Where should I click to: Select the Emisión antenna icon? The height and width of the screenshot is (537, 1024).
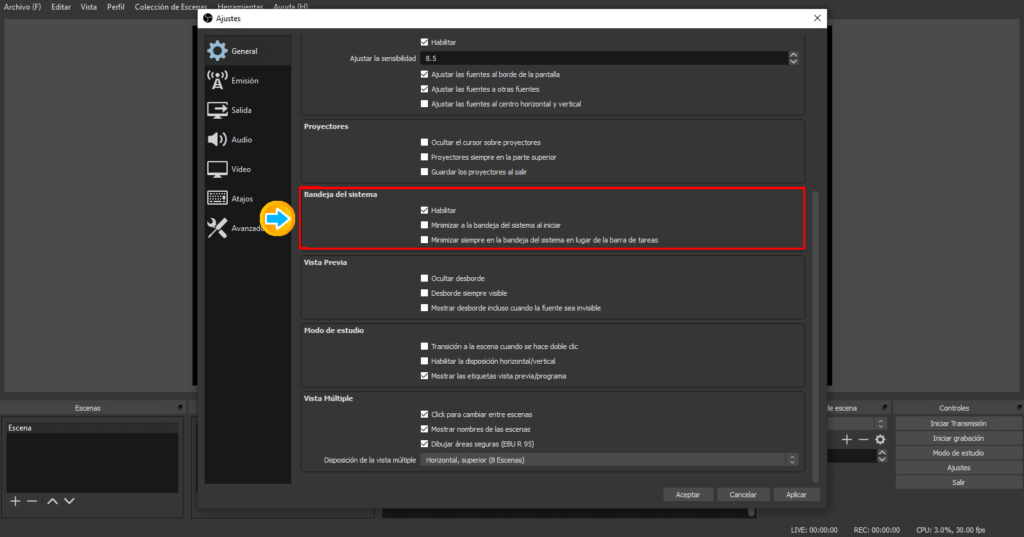pos(217,80)
